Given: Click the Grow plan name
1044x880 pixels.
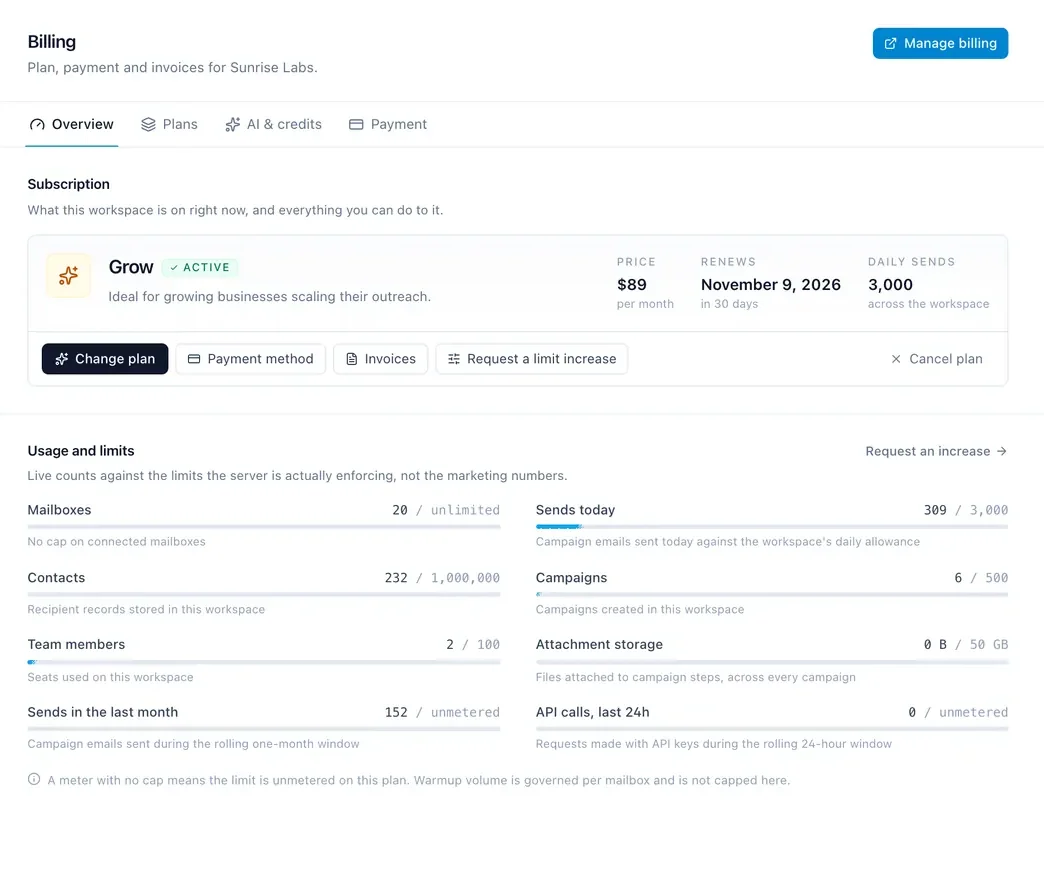Looking at the screenshot, I should (x=131, y=267).
